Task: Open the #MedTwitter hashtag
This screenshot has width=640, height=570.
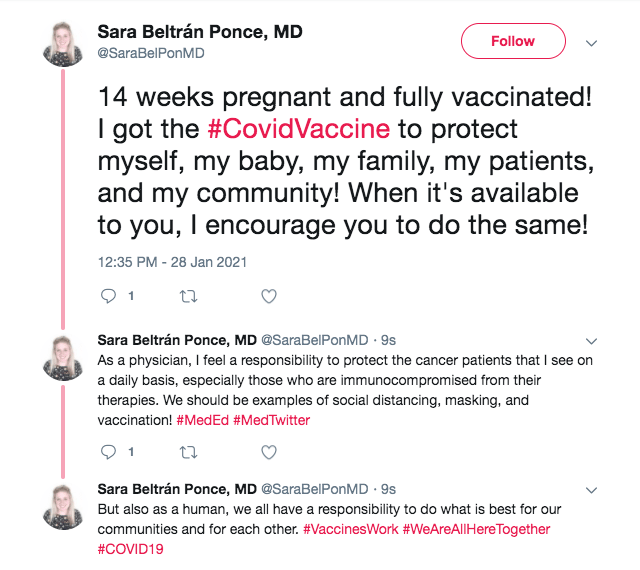Action: pos(272,420)
